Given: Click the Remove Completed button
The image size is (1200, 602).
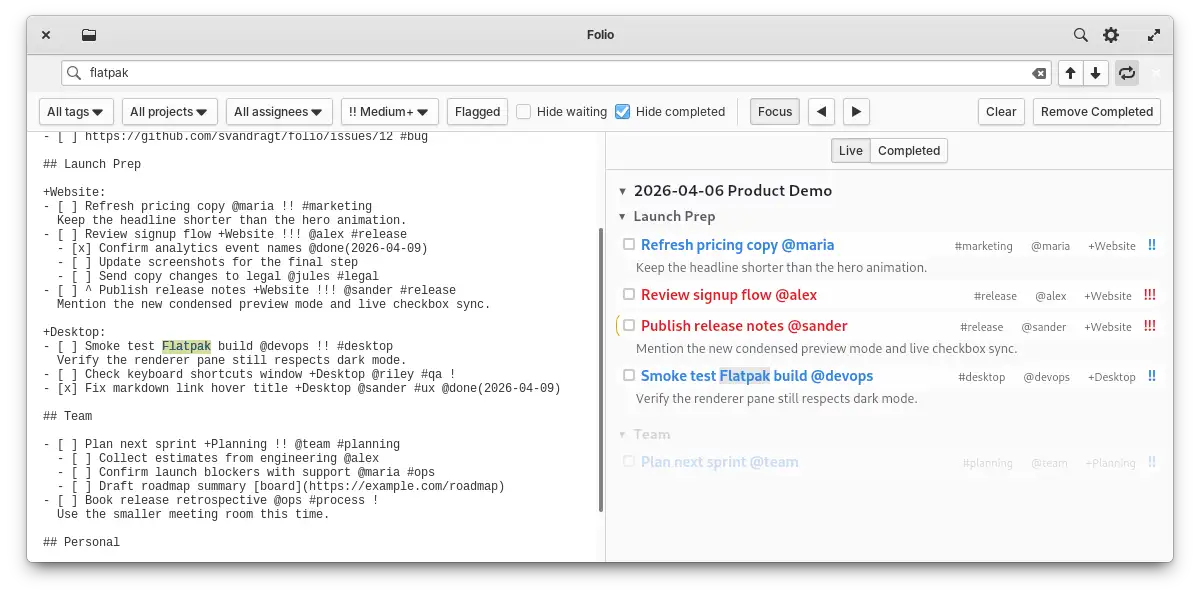Looking at the screenshot, I should tap(1097, 112).
